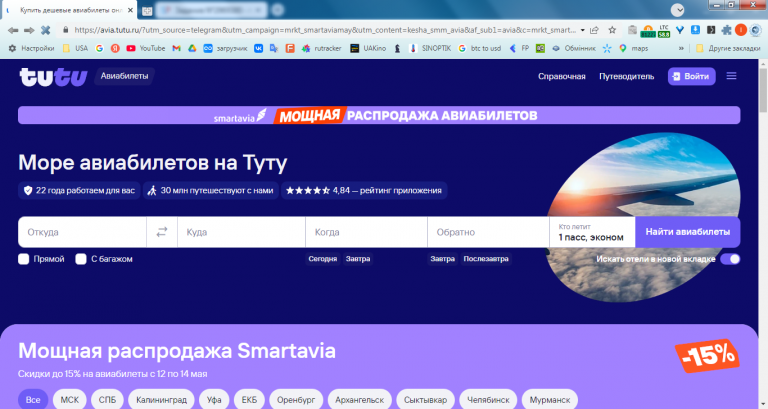This screenshot has height=409, width=768.
Task: Swap origin and destination cities
Action: click(x=162, y=232)
